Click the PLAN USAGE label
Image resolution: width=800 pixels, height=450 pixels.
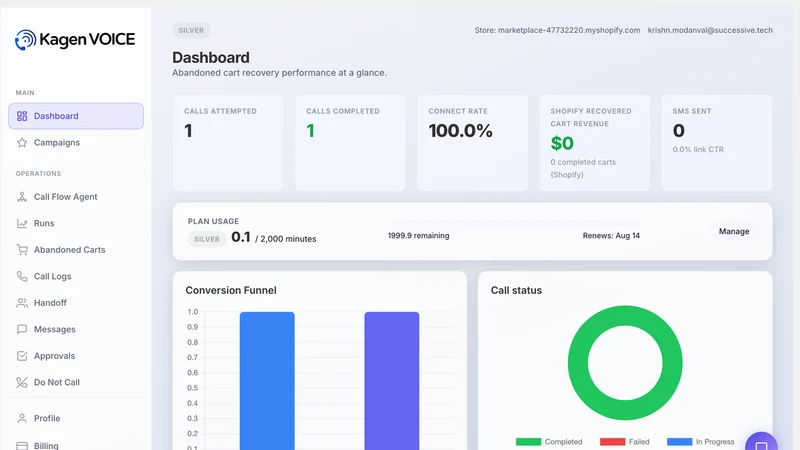213,221
